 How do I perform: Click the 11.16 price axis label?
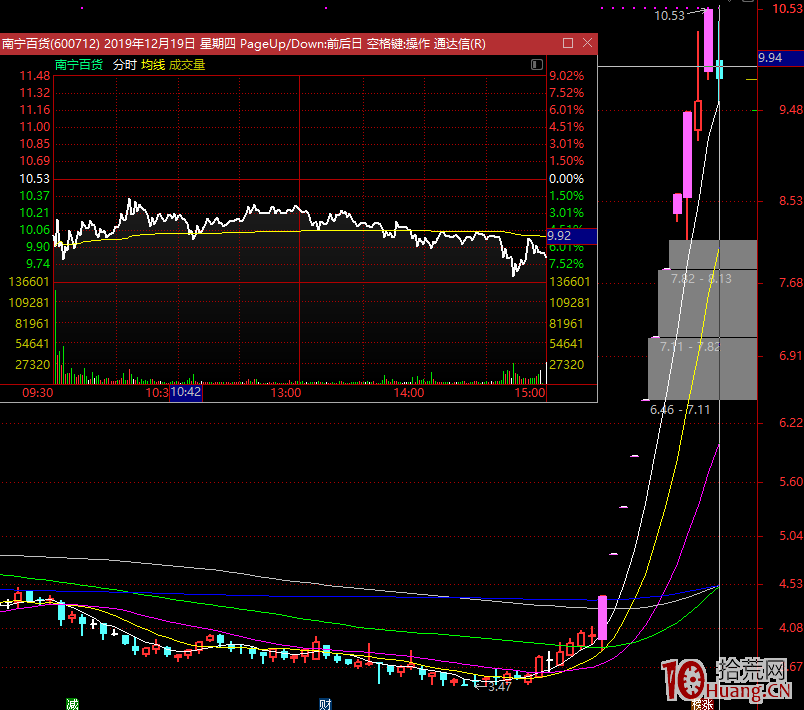coord(35,110)
